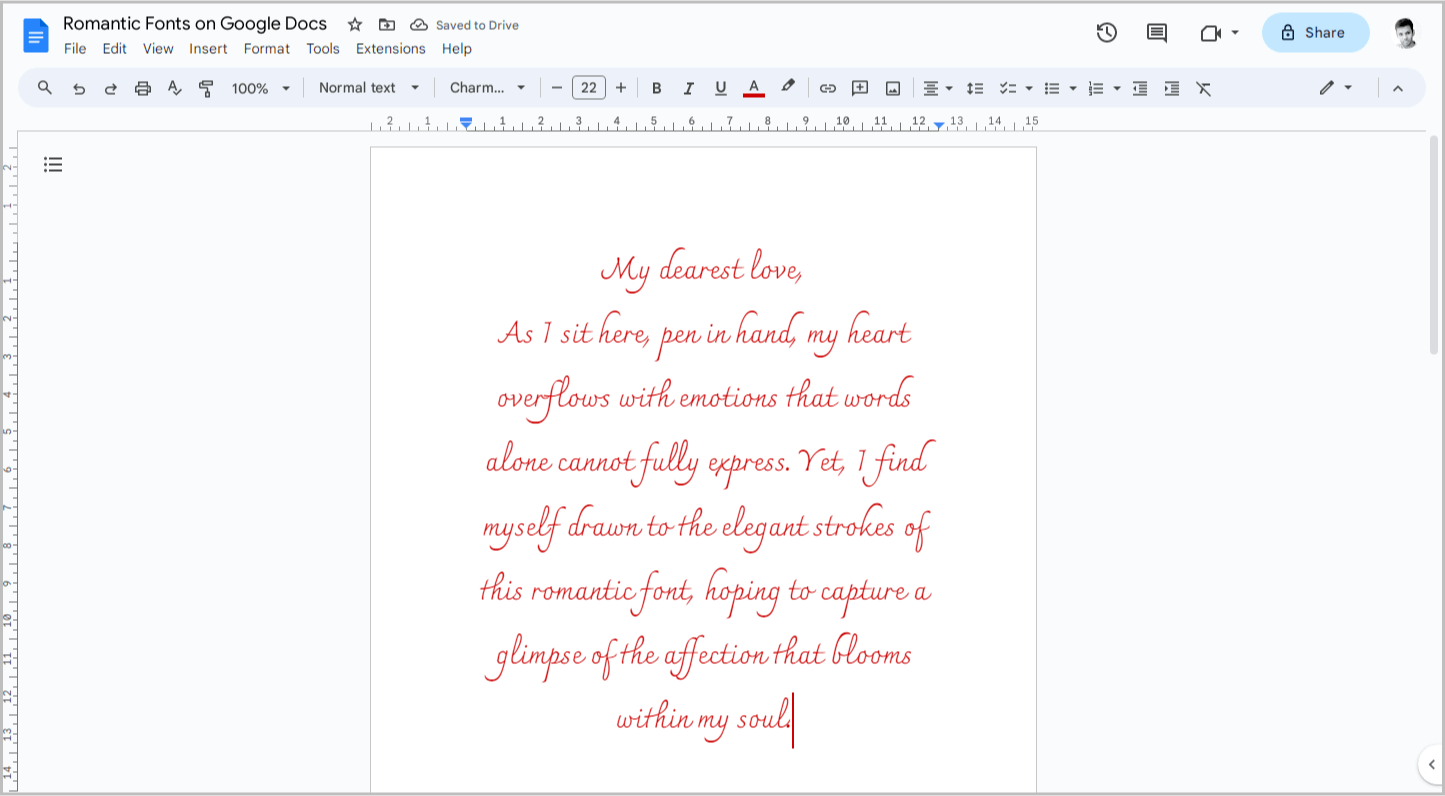This screenshot has width=1445, height=796.
Task: Open the Edit menu
Action: click(114, 49)
